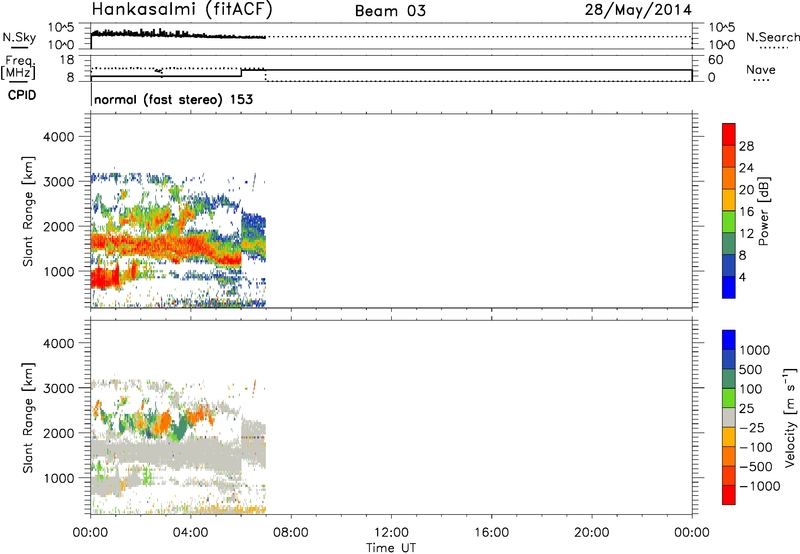Click the 'Freq. [MHz]' axis label
Viewport: 800px width, 554px height.
[x=18, y=68]
